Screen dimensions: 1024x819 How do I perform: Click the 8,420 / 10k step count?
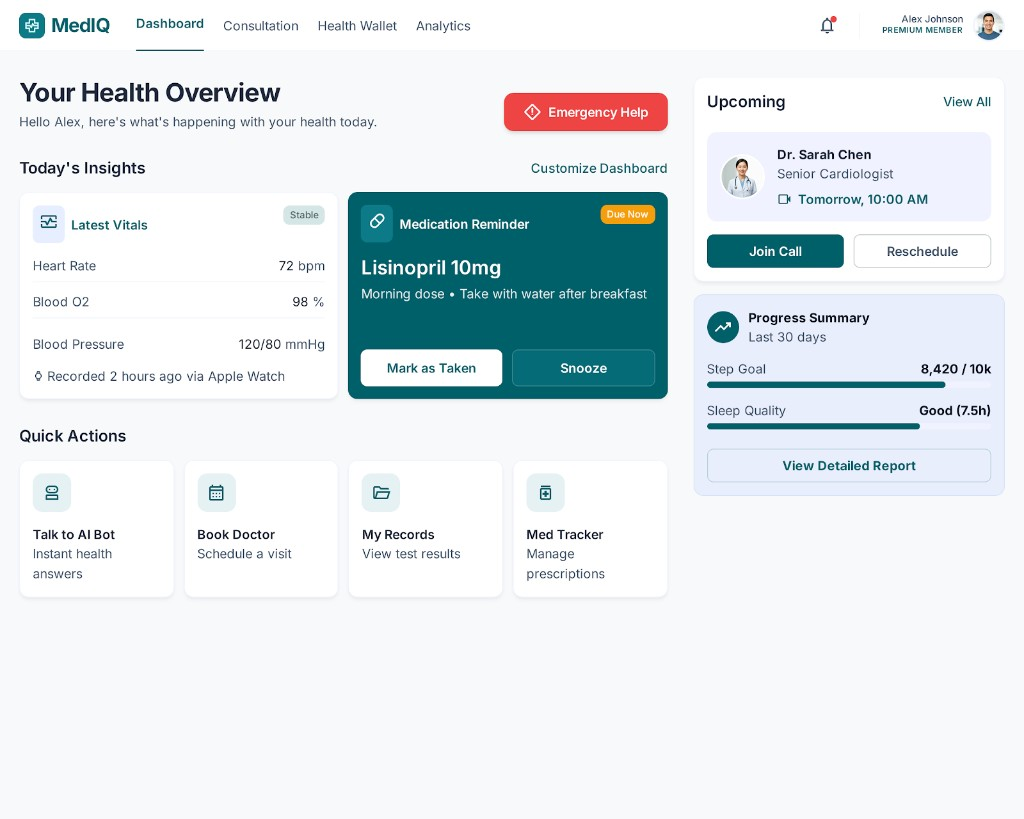pyautogui.click(x=955, y=369)
